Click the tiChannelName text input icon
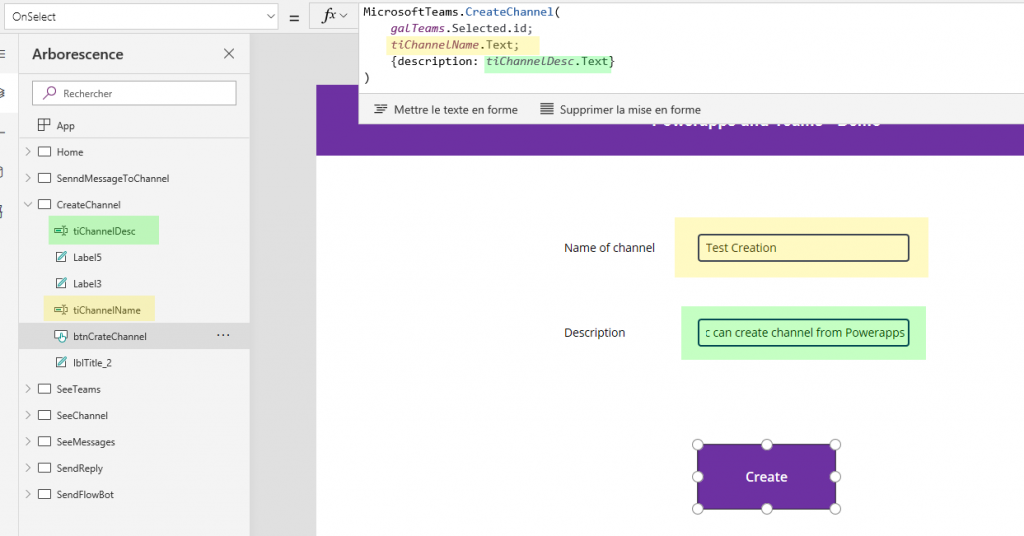The height and width of the screenshot is (536, 1024). [x=61, y=309]
